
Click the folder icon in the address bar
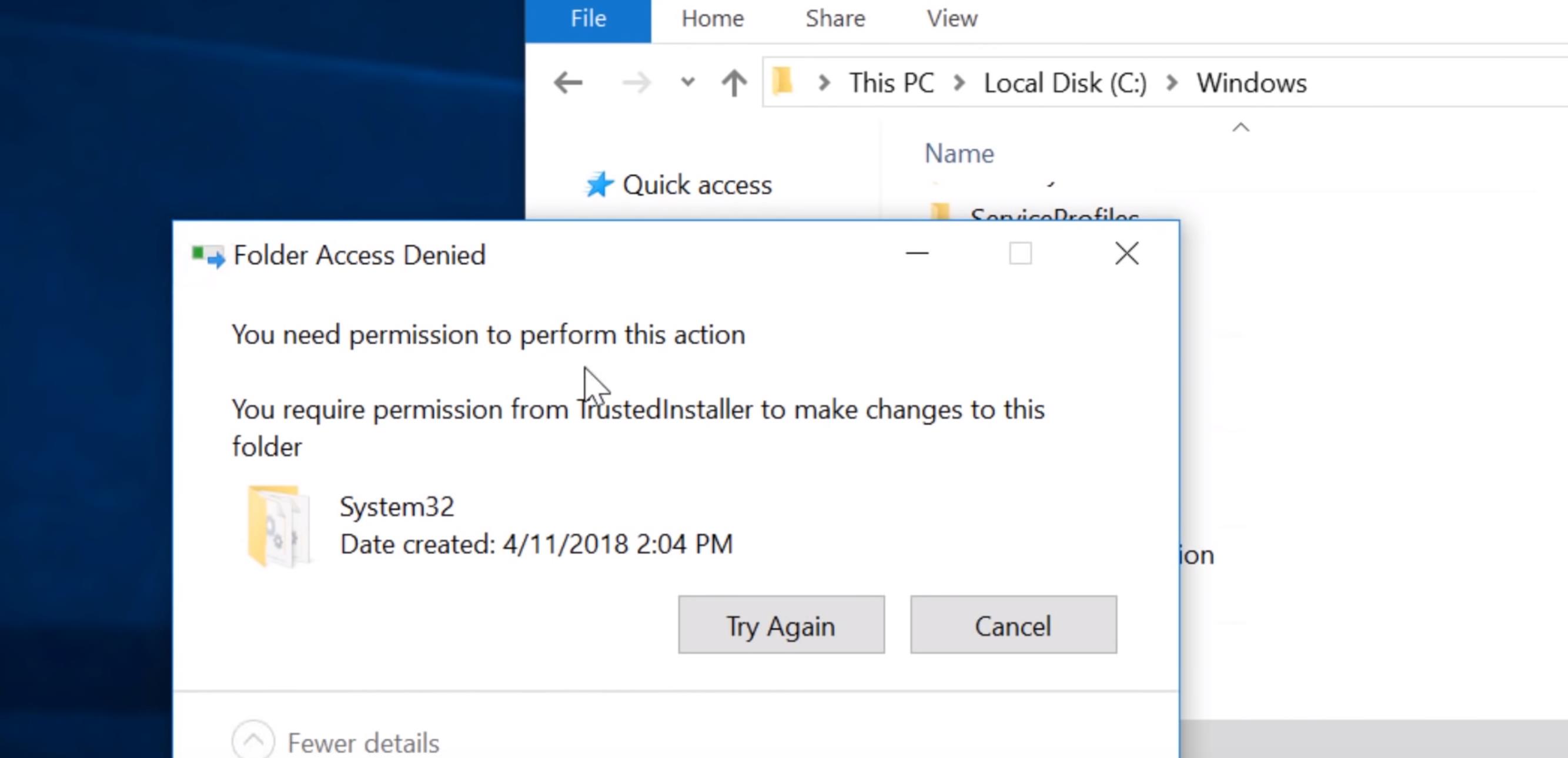click(782, 83)
